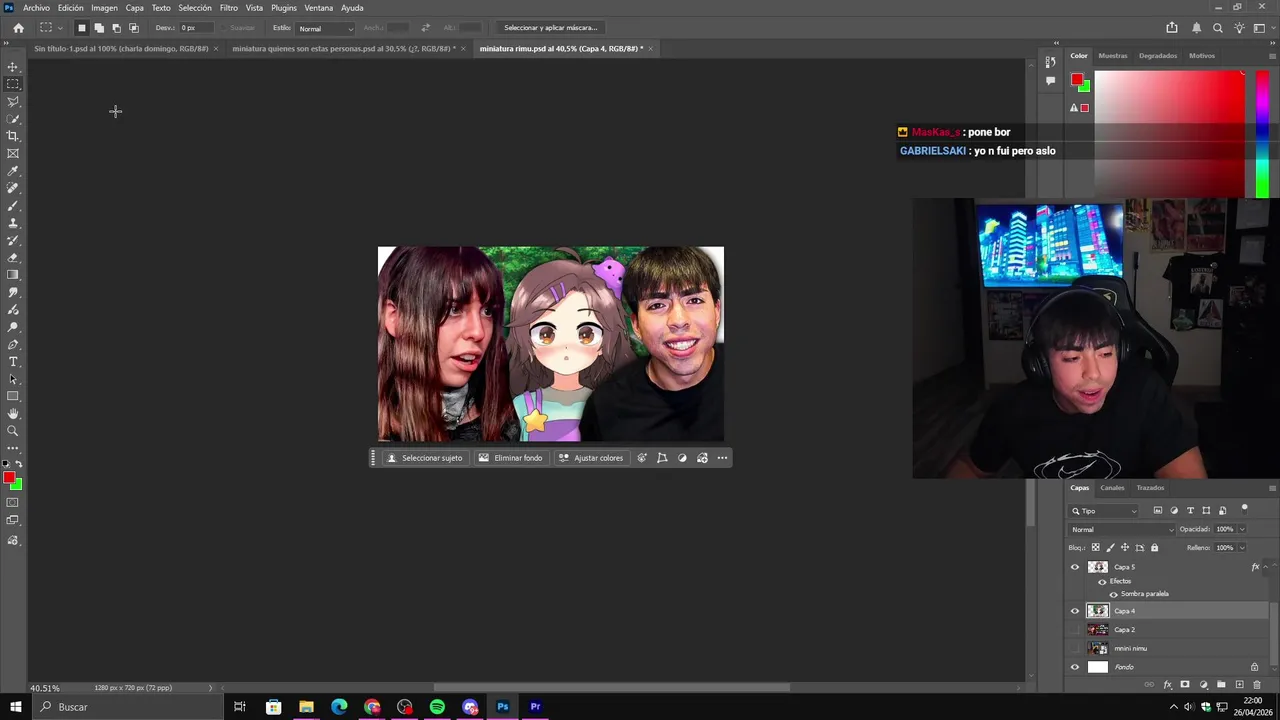Select the Frame tool

pyautogui.click(x=13, y=153)
